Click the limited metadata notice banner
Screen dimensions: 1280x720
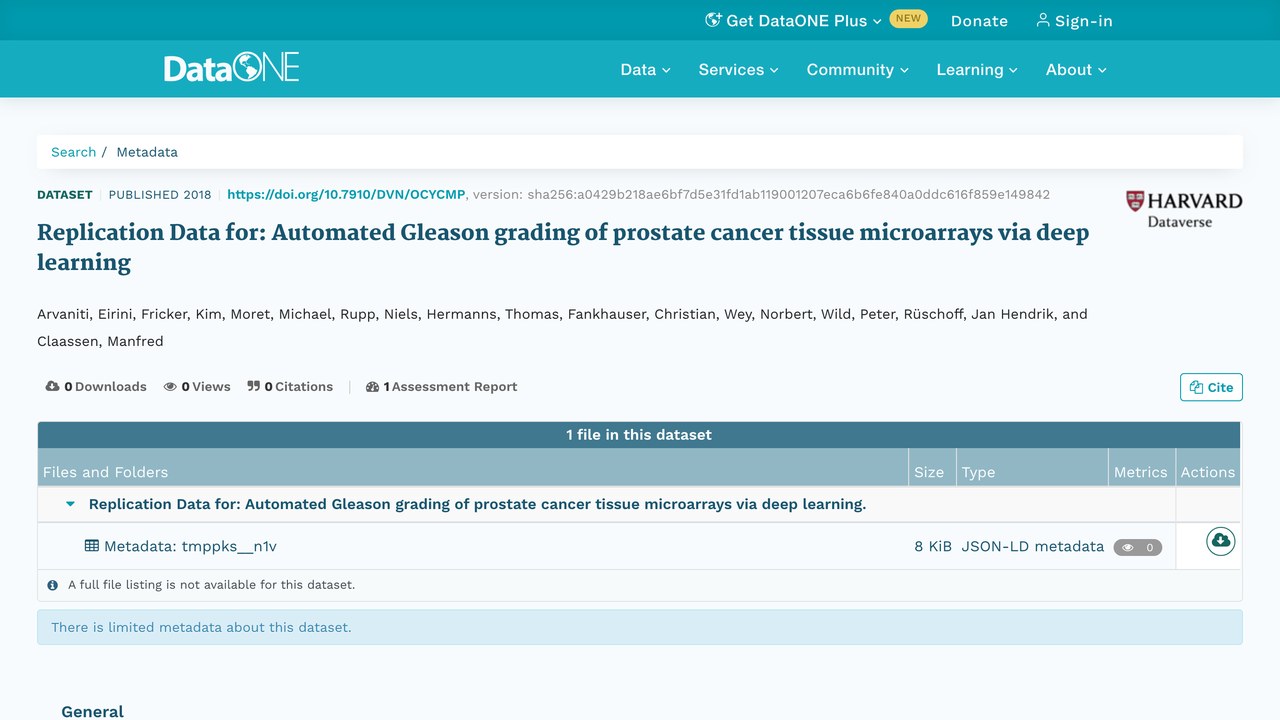[640, 627]
